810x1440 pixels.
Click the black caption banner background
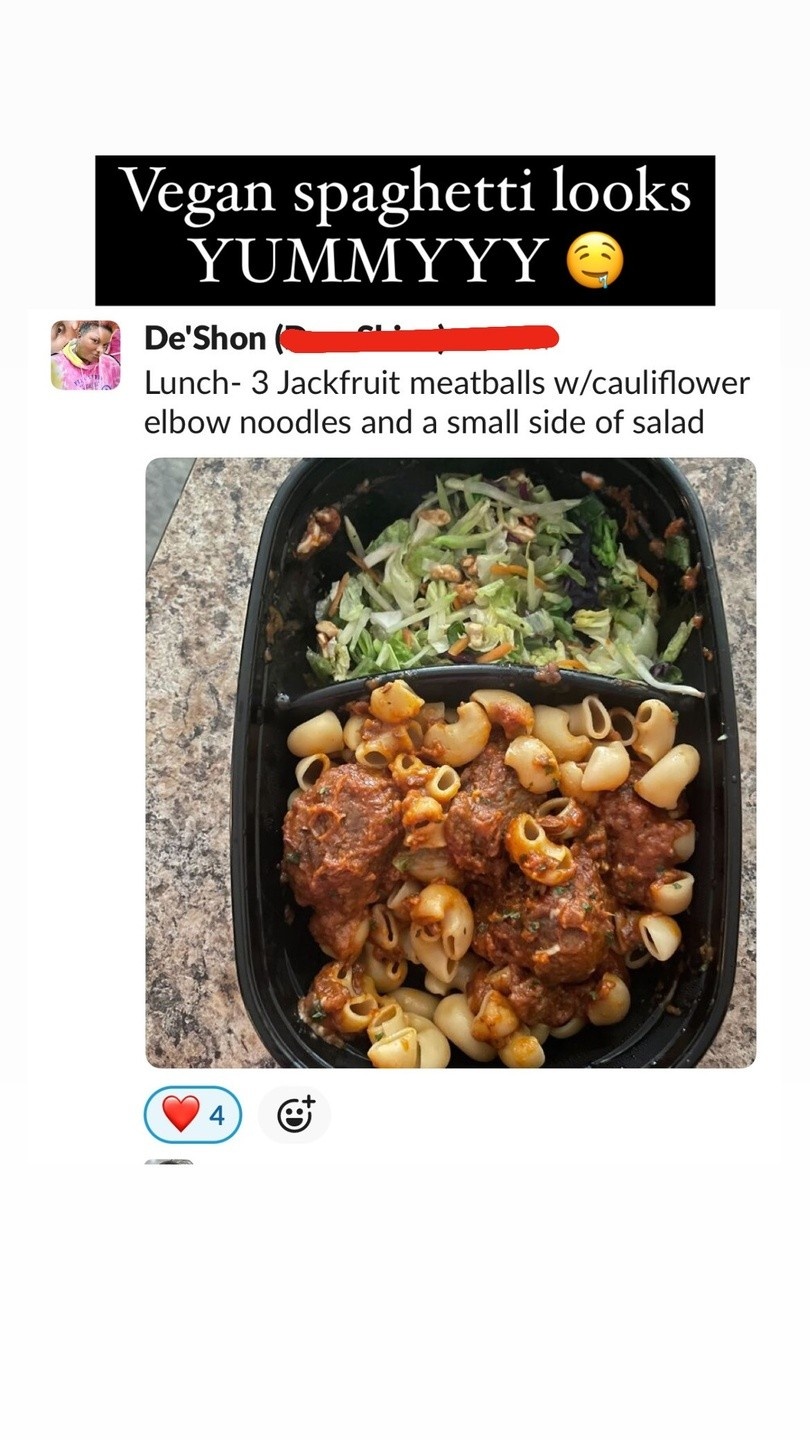[x=405, y=230]
